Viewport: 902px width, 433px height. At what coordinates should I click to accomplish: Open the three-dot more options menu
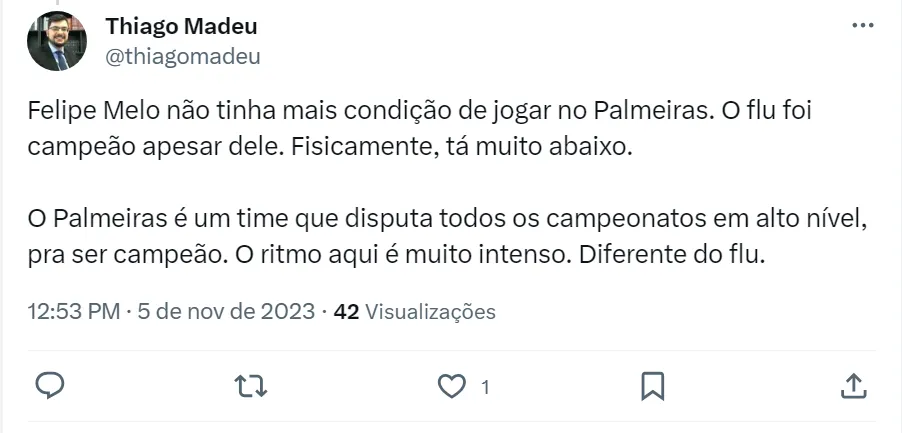862,26
